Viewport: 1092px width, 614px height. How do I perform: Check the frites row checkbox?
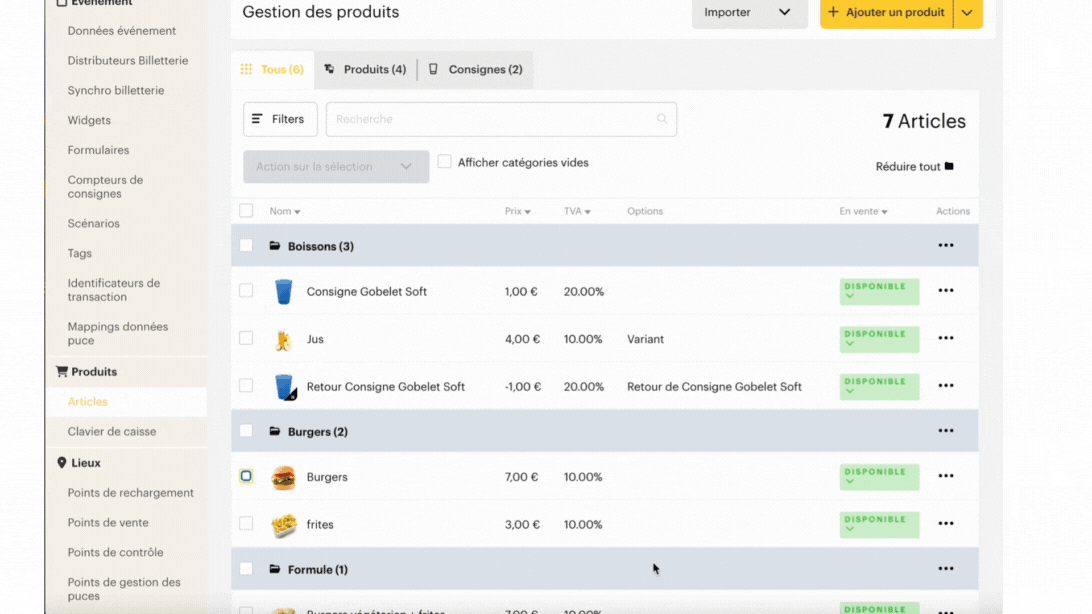pyautogui.click(x=246, y=523)
